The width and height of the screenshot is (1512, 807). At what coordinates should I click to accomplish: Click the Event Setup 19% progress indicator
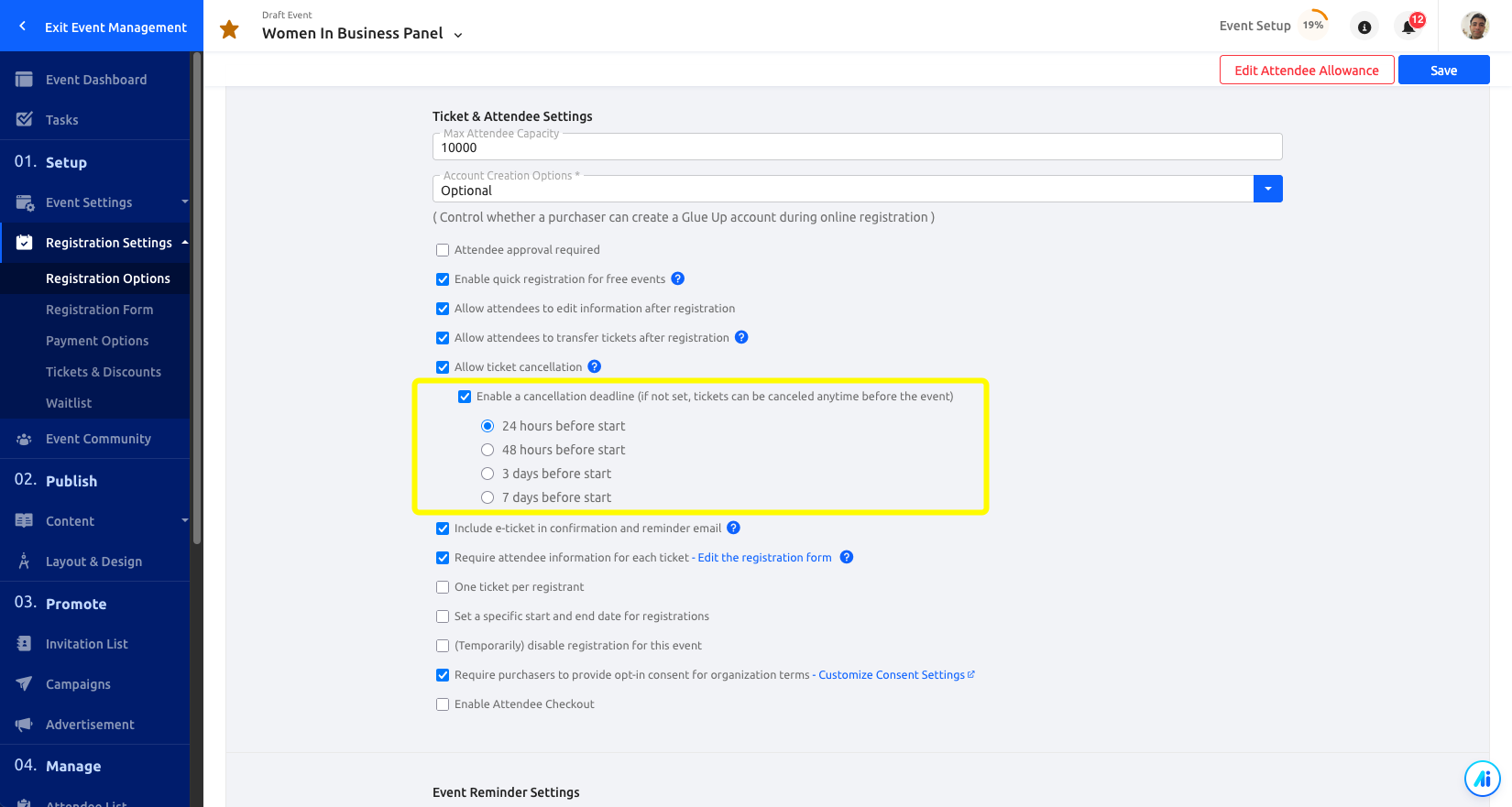(1313, 26)
